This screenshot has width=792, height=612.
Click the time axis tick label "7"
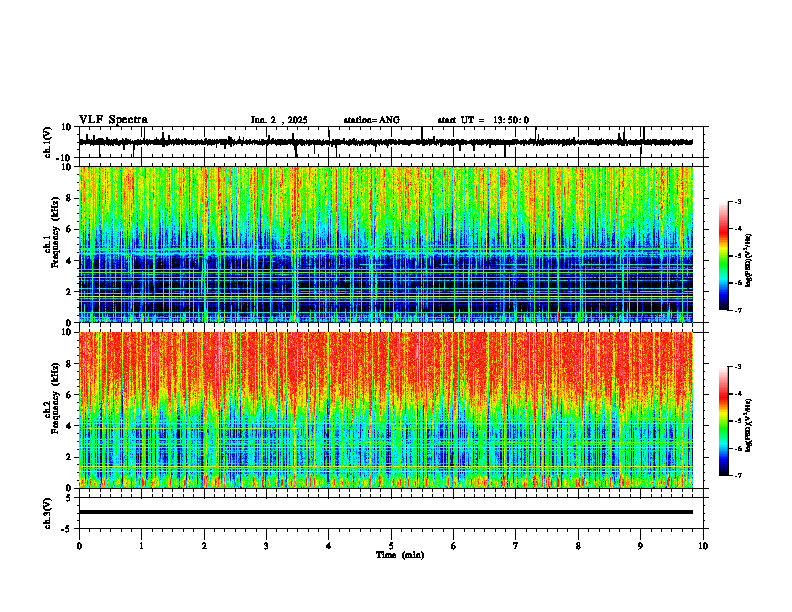(x=516, y=546)
